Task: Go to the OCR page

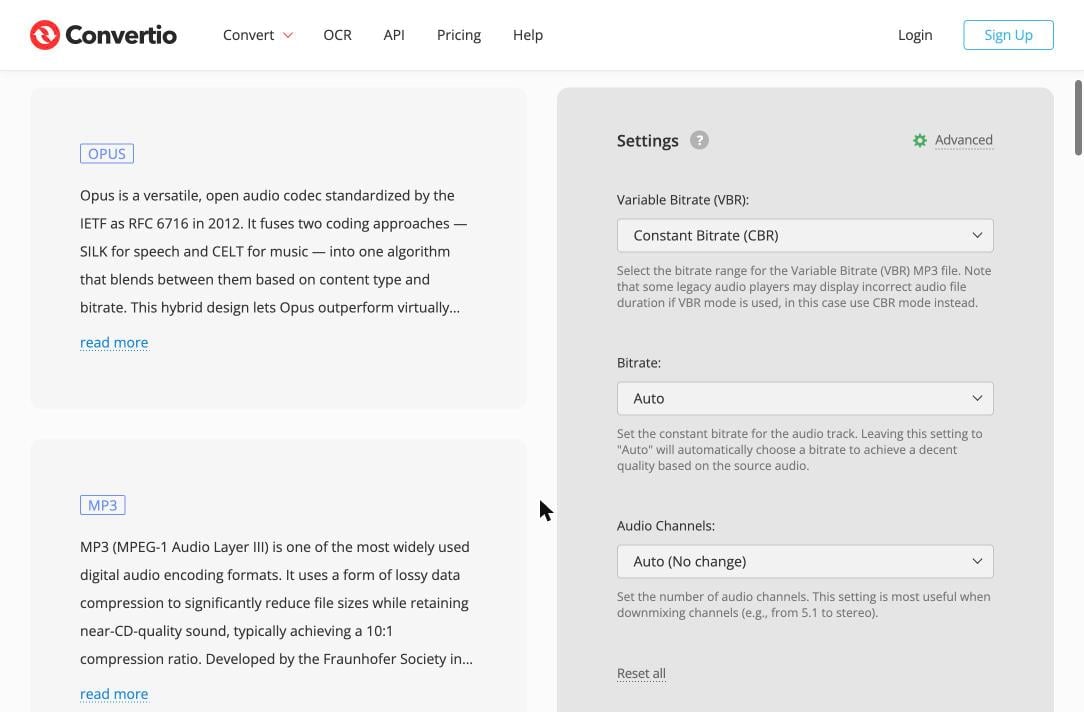Action: 337,35
